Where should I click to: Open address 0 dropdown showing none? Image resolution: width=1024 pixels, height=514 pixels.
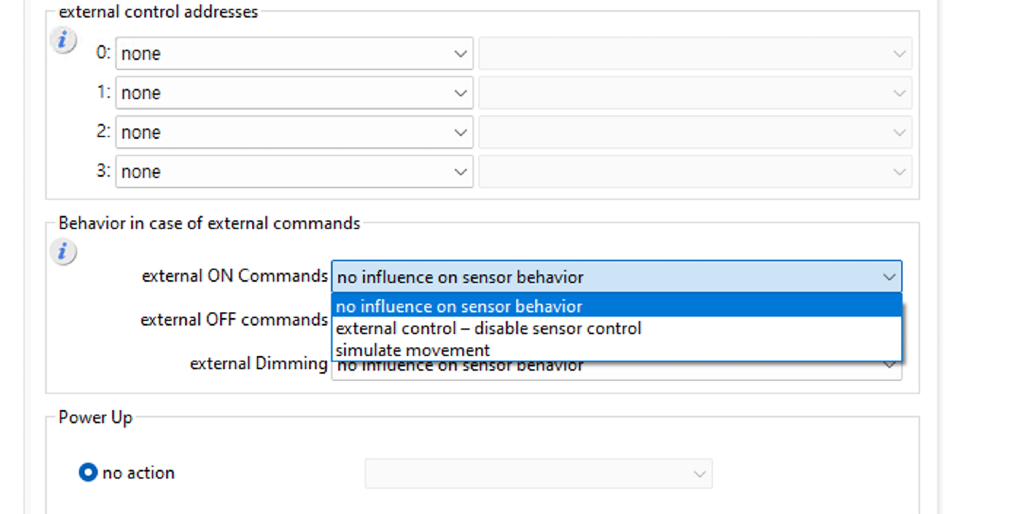294,54
